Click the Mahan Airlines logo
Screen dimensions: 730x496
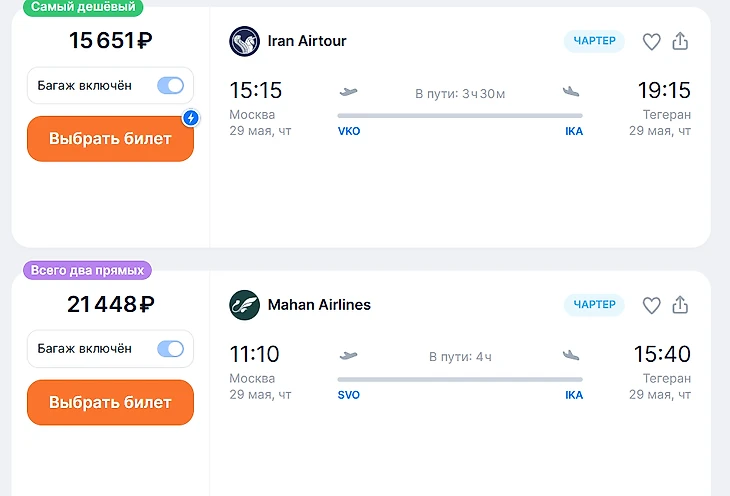[244, 304]
